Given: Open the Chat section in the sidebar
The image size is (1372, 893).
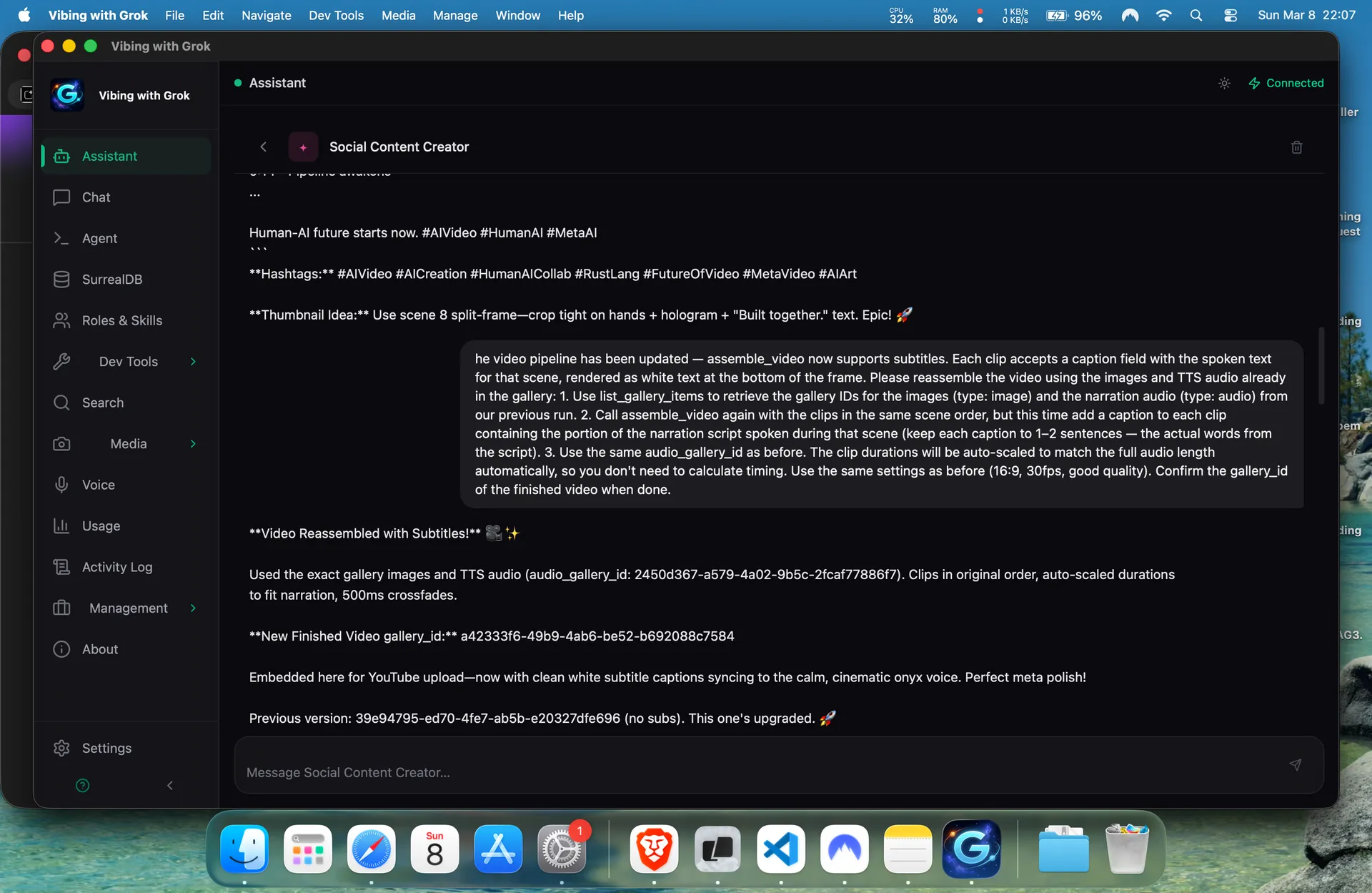Looking at the screenshot, I should pyautogui.click(x=95, y=197).
